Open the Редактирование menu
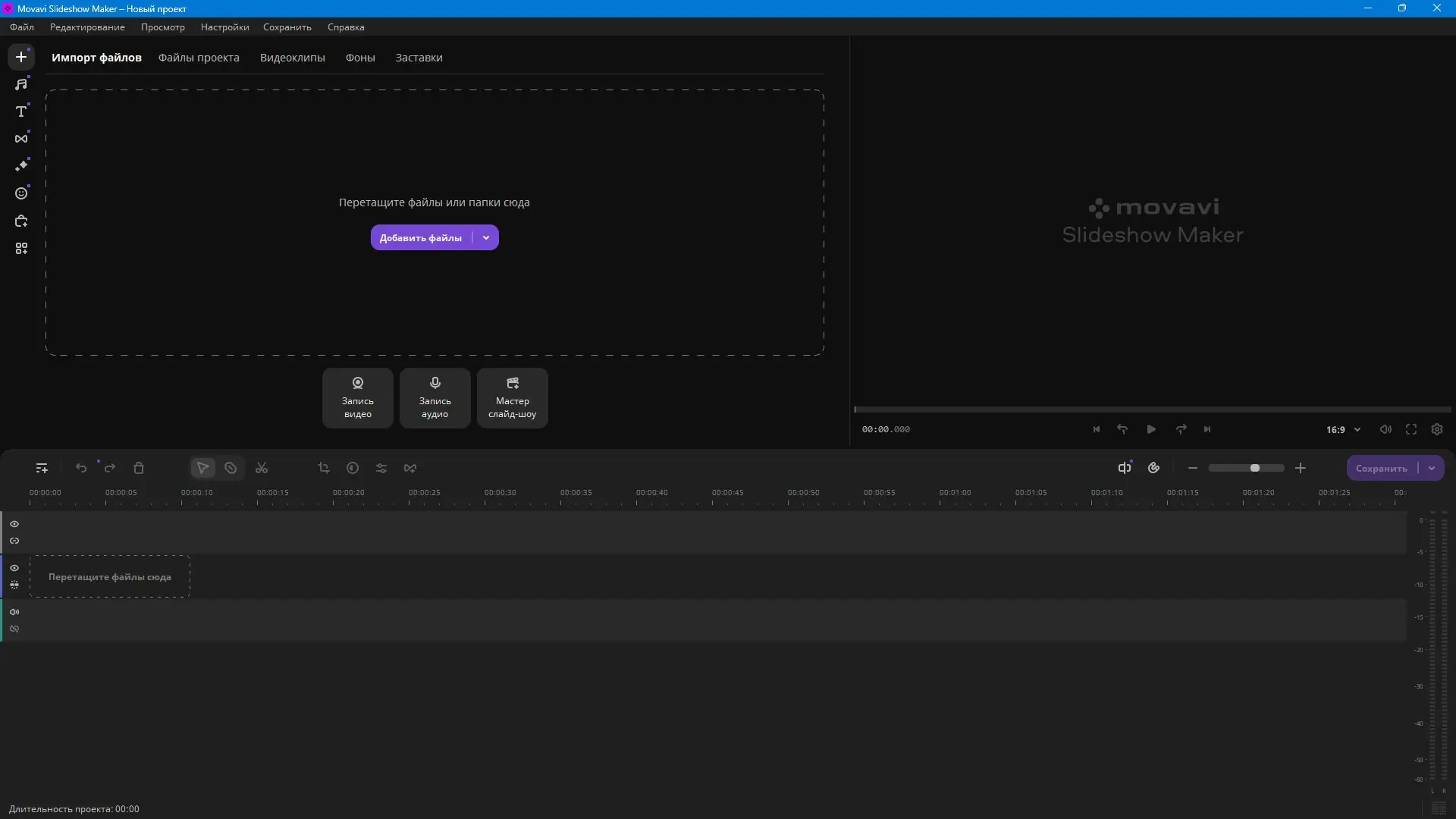This screenshot has width=1456, height=819. 87,27
